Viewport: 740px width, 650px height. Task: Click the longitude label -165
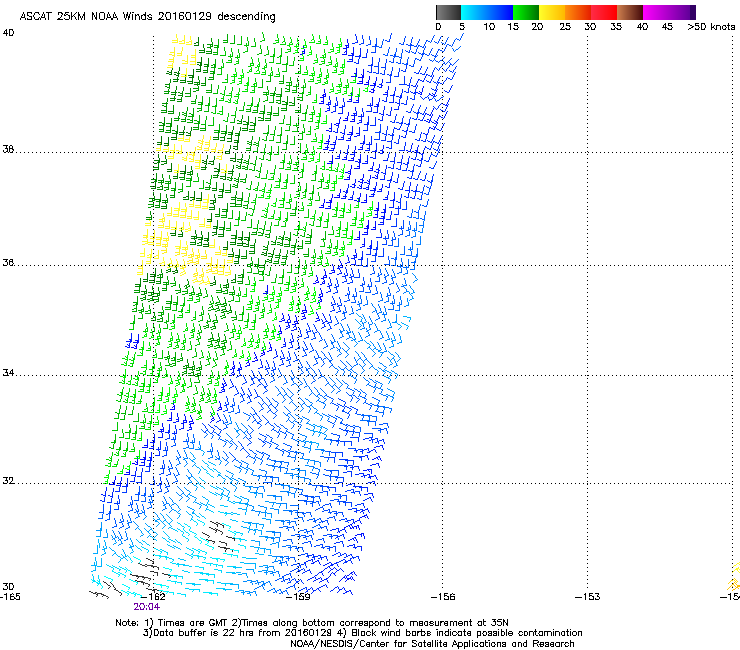(10, 597)
